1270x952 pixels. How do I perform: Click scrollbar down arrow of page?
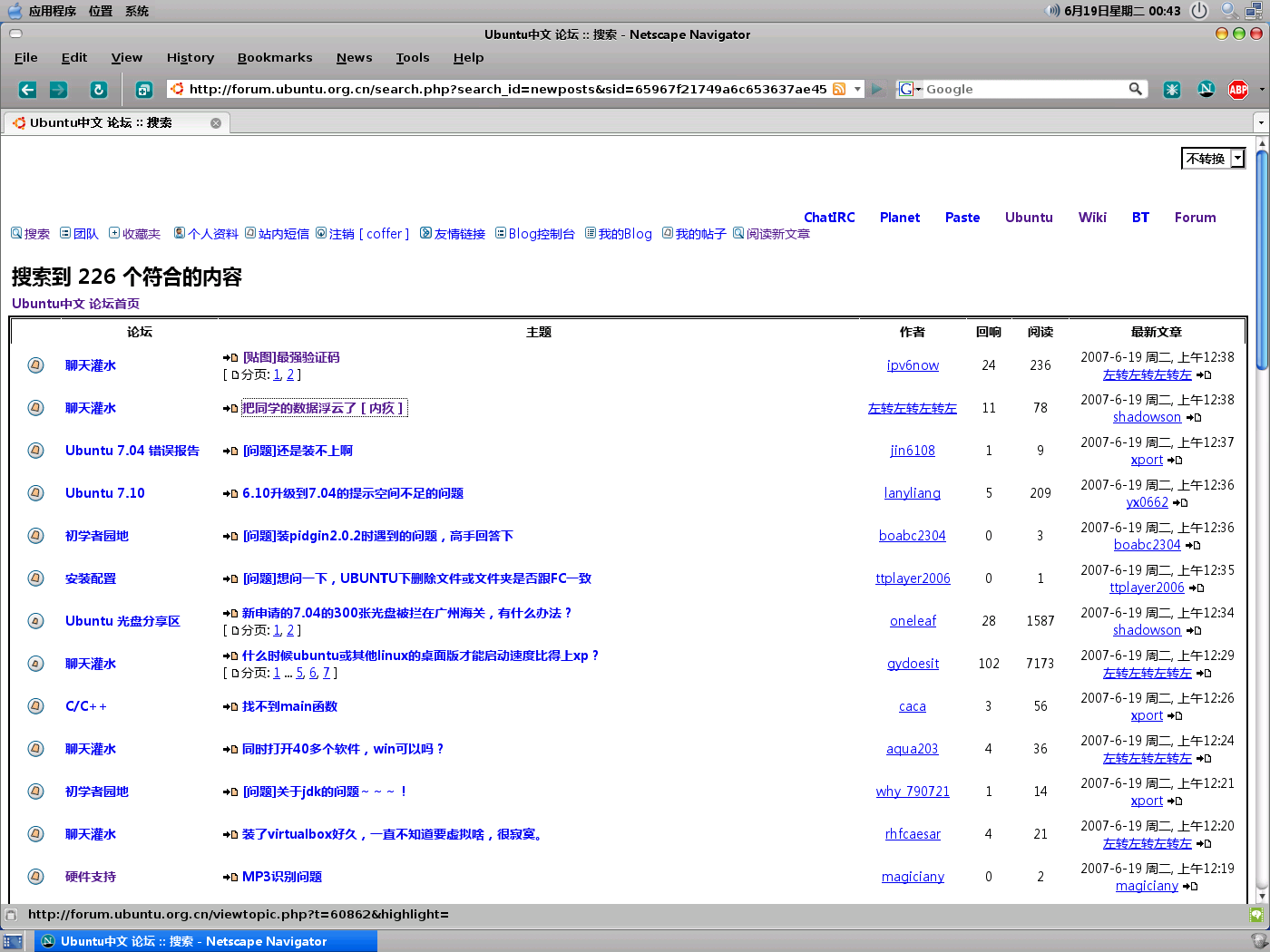pyautogui.click(x=1262, y=897)
